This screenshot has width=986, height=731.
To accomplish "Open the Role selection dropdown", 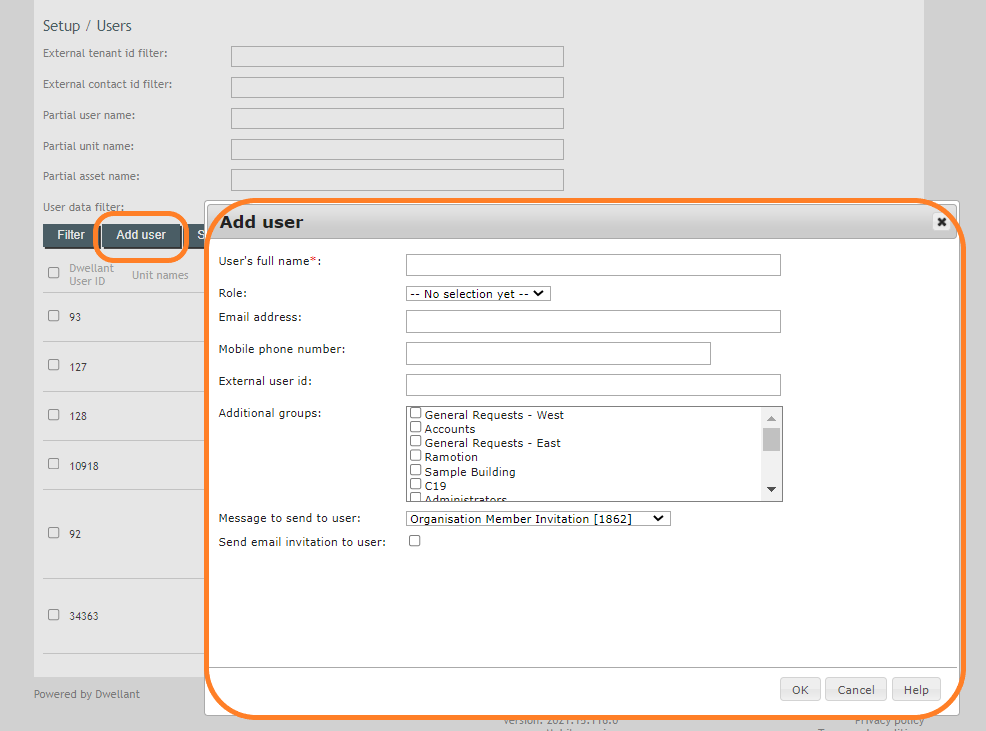I will pos(477,293).
